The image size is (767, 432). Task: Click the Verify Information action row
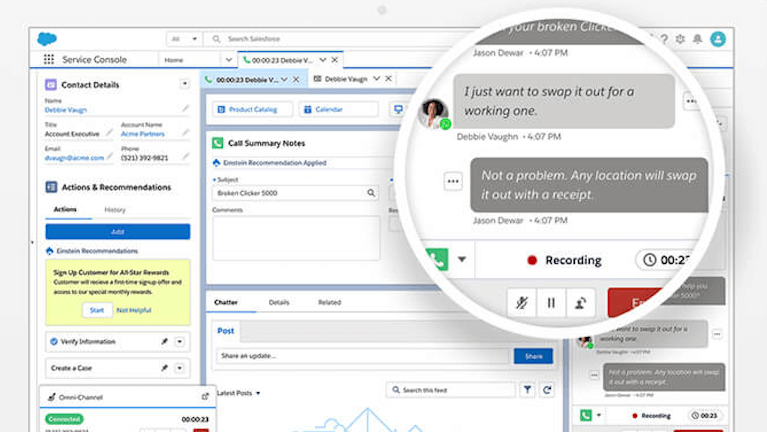coord(118,341)
